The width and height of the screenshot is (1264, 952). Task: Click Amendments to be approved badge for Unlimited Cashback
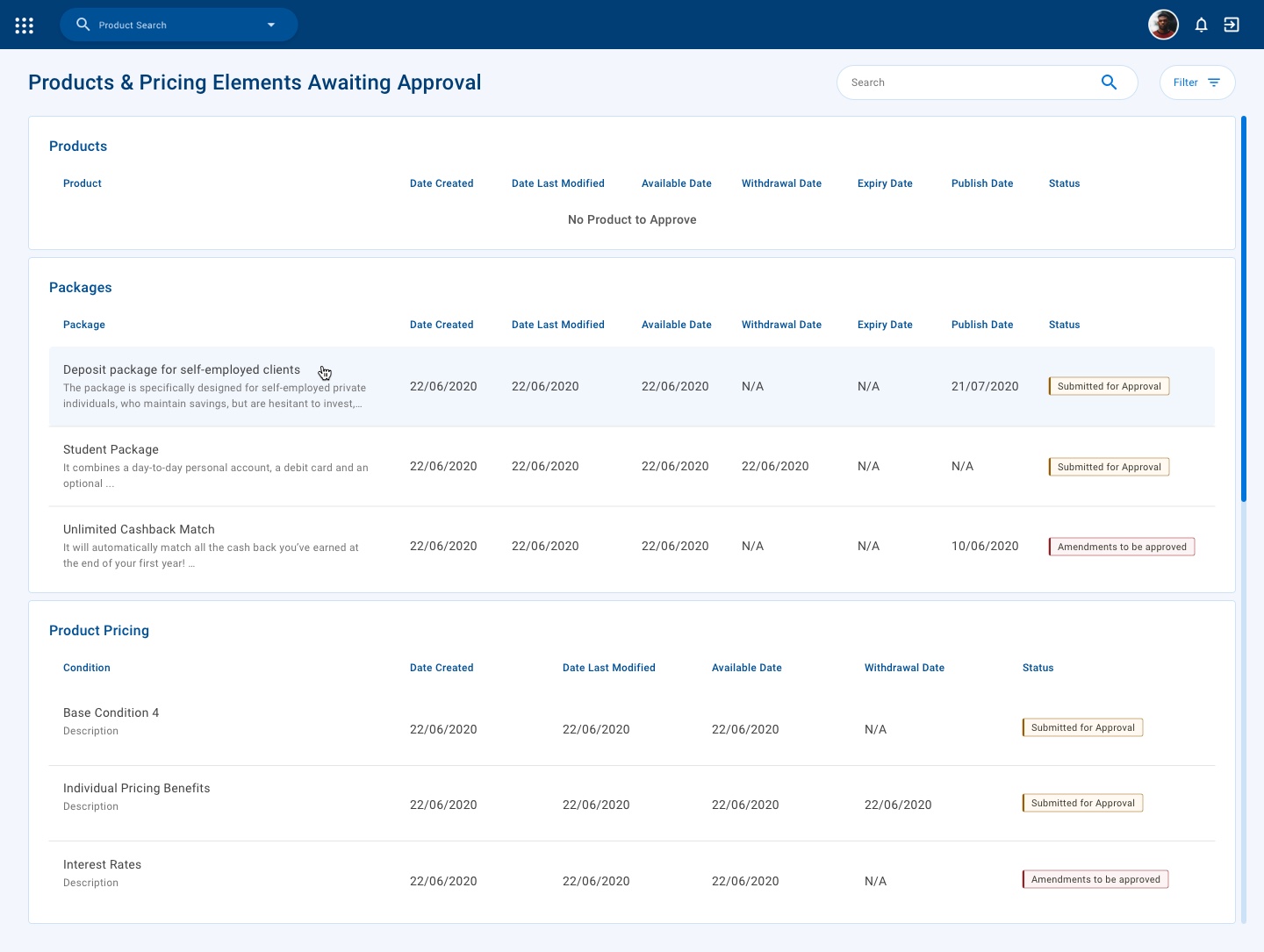(x=1122, y=547)
